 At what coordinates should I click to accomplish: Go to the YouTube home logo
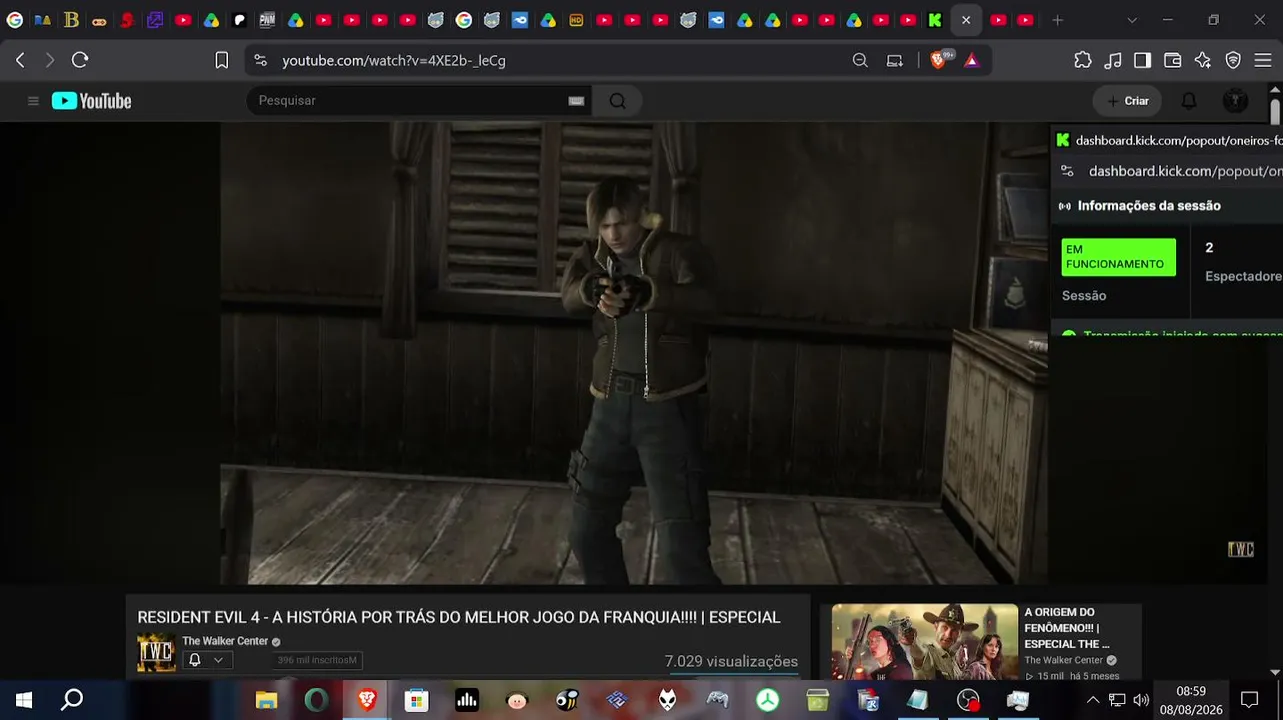point(92,101)
